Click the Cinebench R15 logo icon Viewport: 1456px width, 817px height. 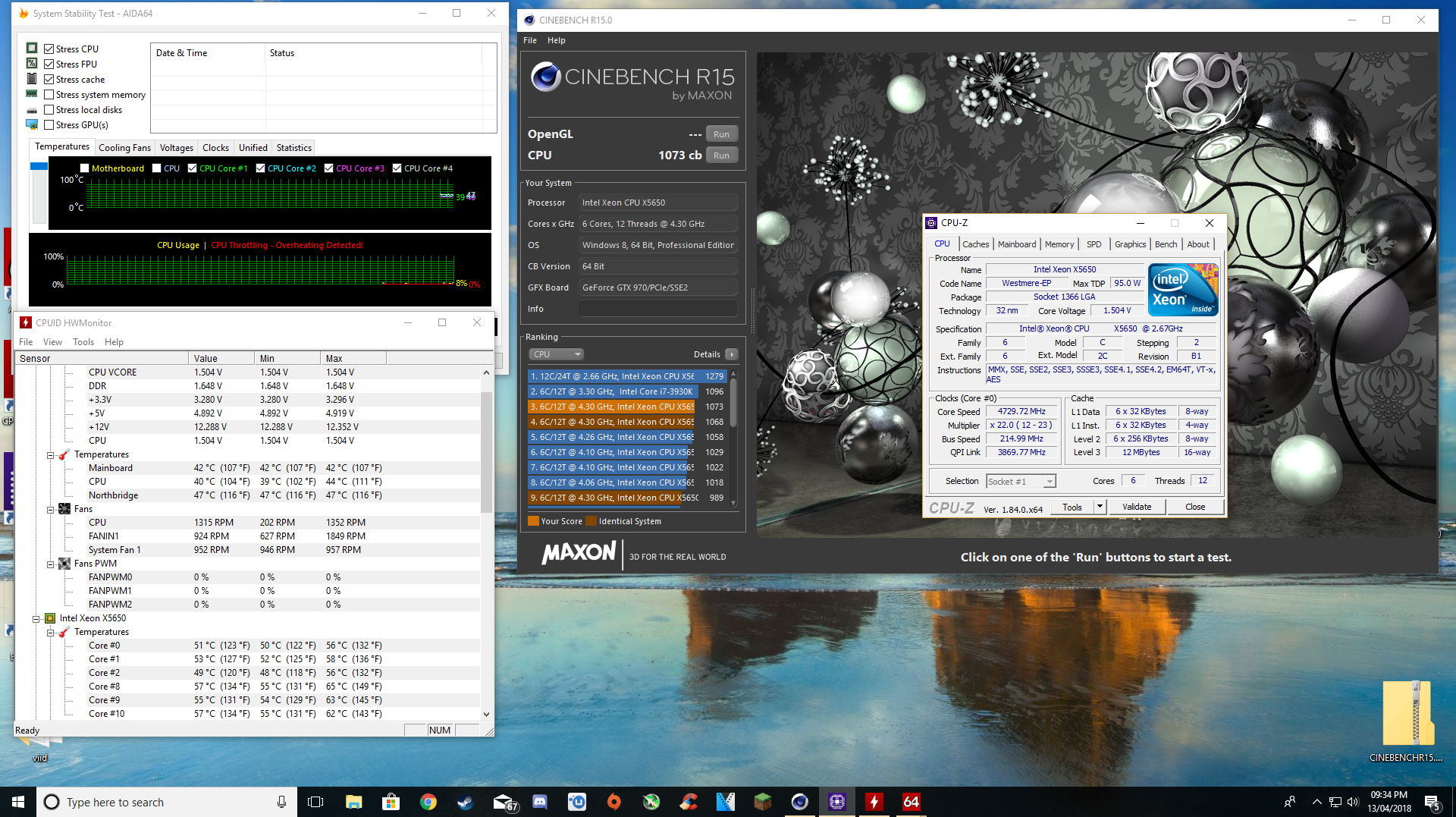[x=545, y=77]
